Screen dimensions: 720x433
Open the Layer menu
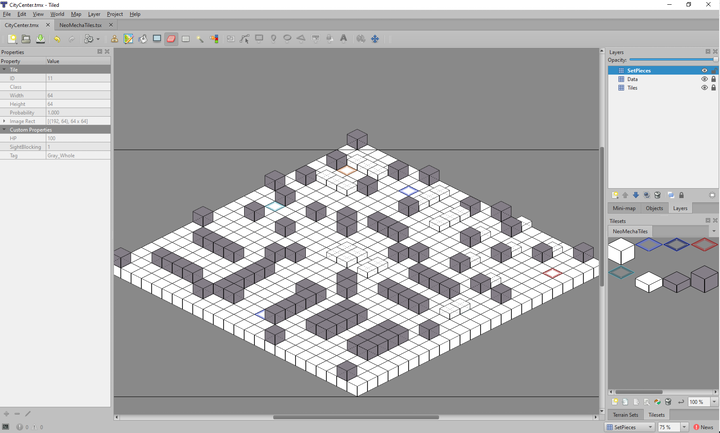(94, 14)
